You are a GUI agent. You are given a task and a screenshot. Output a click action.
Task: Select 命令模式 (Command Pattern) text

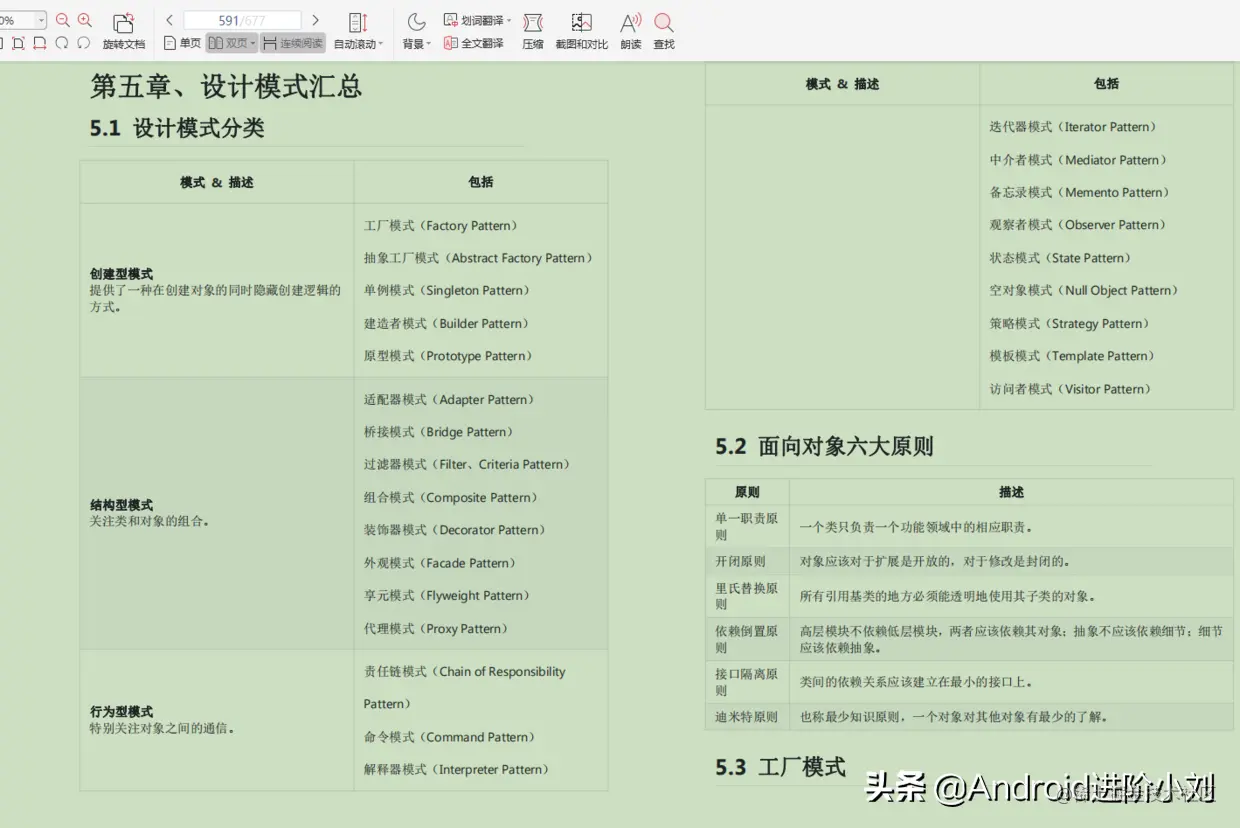click(450, 737)
